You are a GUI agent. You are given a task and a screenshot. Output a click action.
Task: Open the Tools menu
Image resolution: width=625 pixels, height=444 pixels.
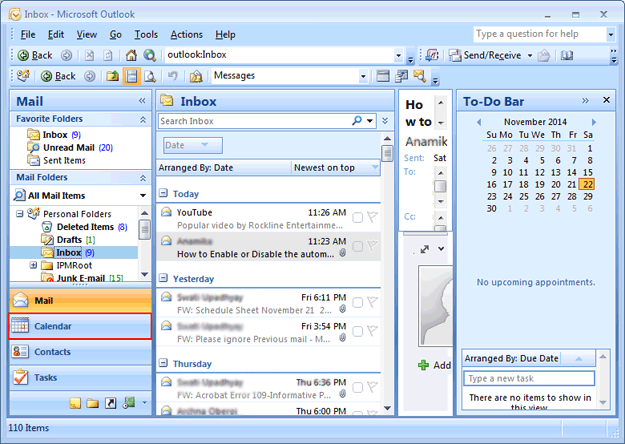pos(146,35)
